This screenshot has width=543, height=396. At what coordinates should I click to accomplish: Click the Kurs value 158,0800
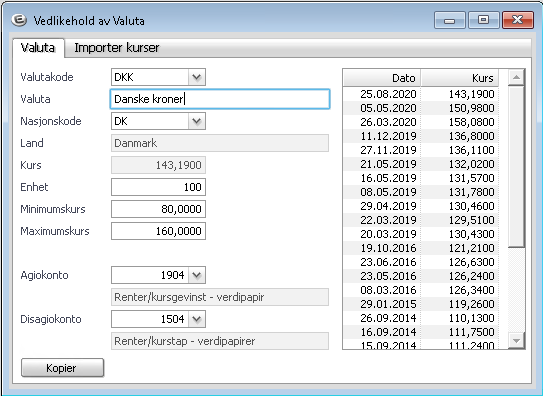[471, 122]
